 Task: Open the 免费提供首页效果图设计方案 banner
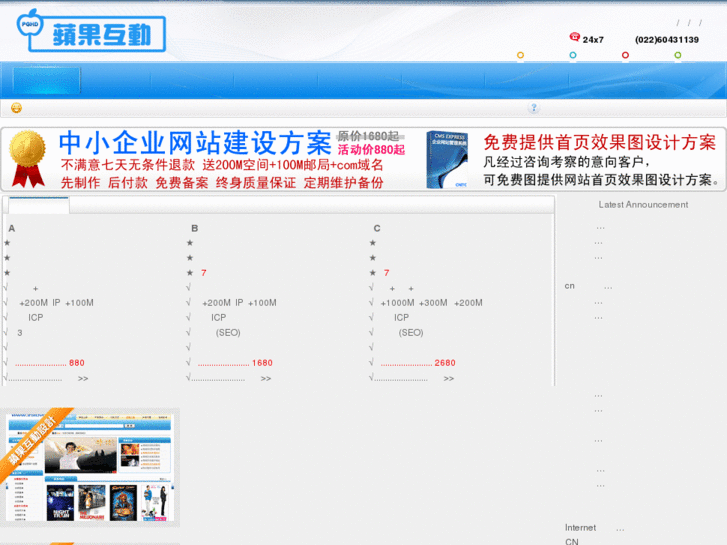[599, 142]
